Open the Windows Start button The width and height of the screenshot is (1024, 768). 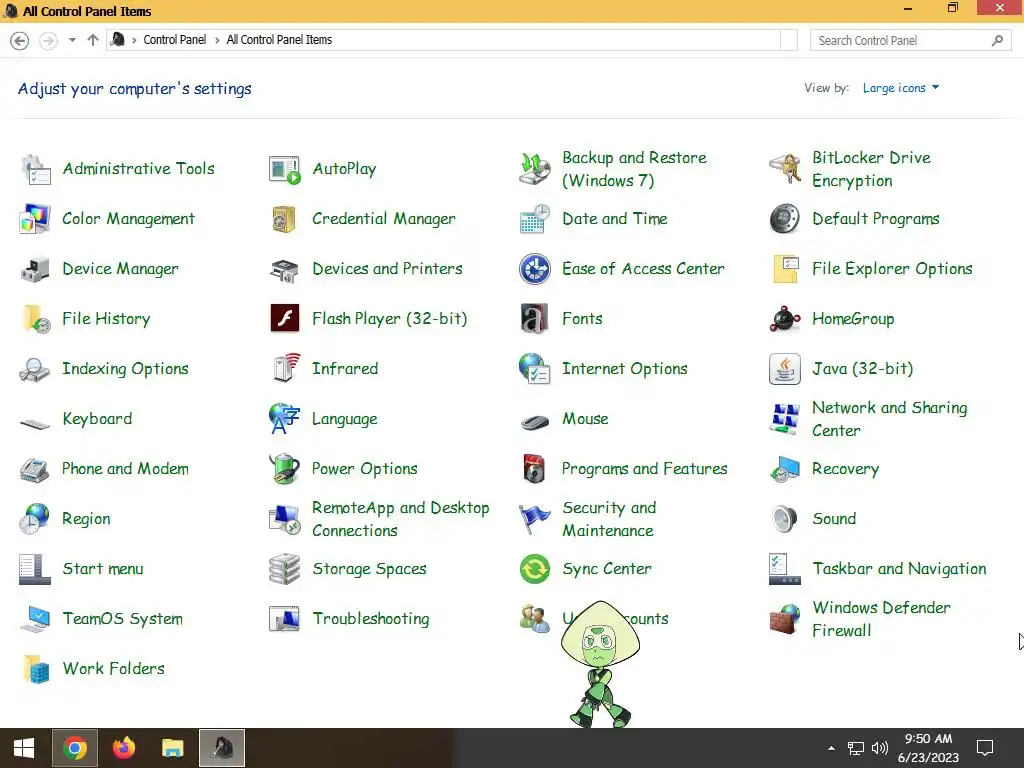point(24,748)
